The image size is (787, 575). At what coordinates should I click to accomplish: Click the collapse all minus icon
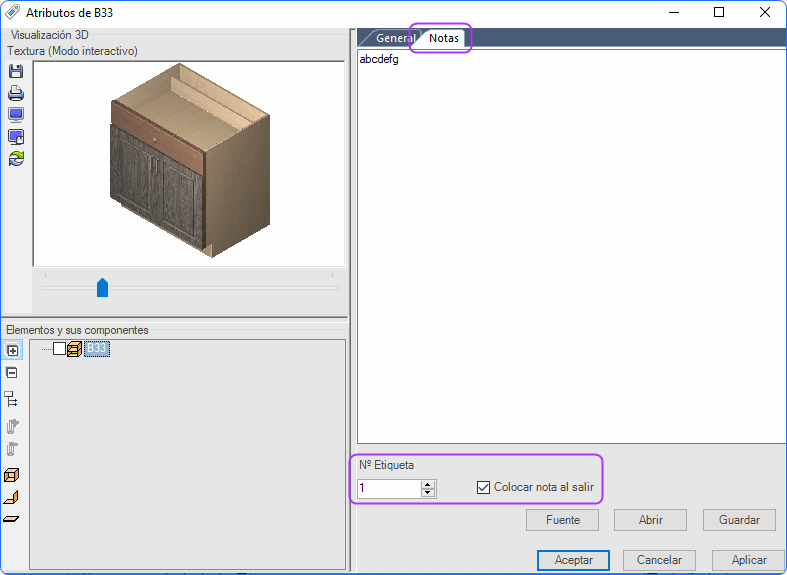pyautogui.click(x=12, y=373)
